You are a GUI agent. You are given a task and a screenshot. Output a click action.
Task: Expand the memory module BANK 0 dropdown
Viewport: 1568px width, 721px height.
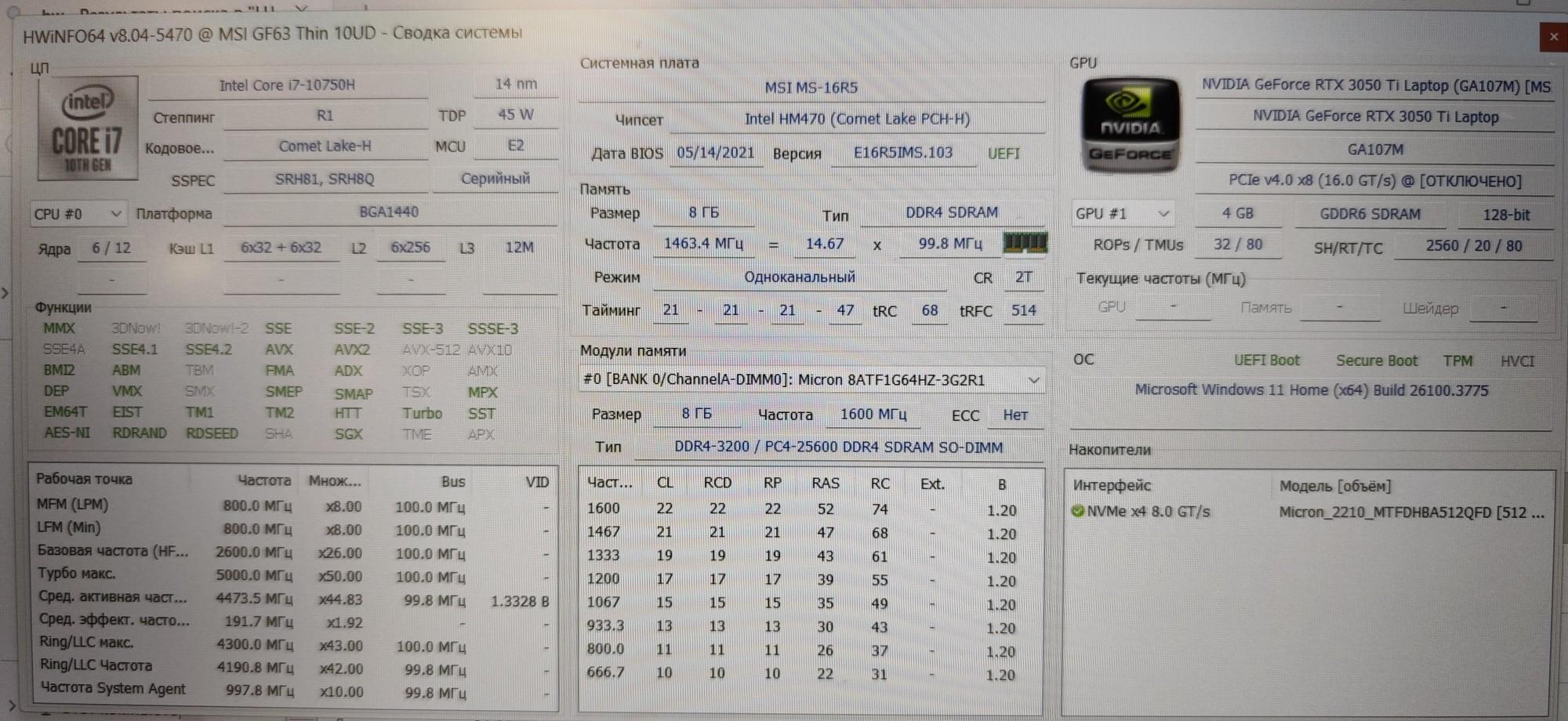click(811, 380)
